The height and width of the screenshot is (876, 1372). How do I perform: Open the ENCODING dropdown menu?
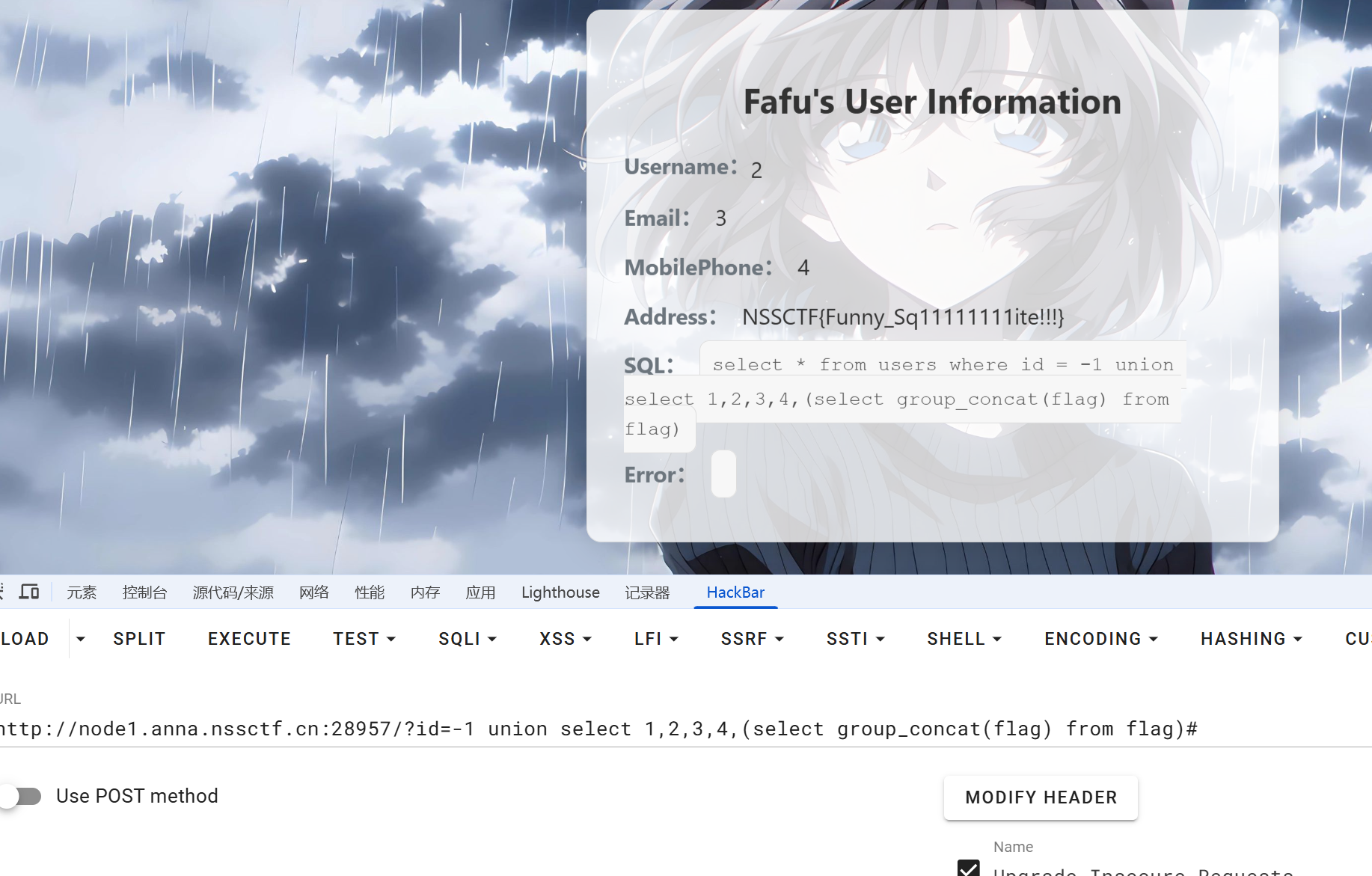[x=1101, y=639]
